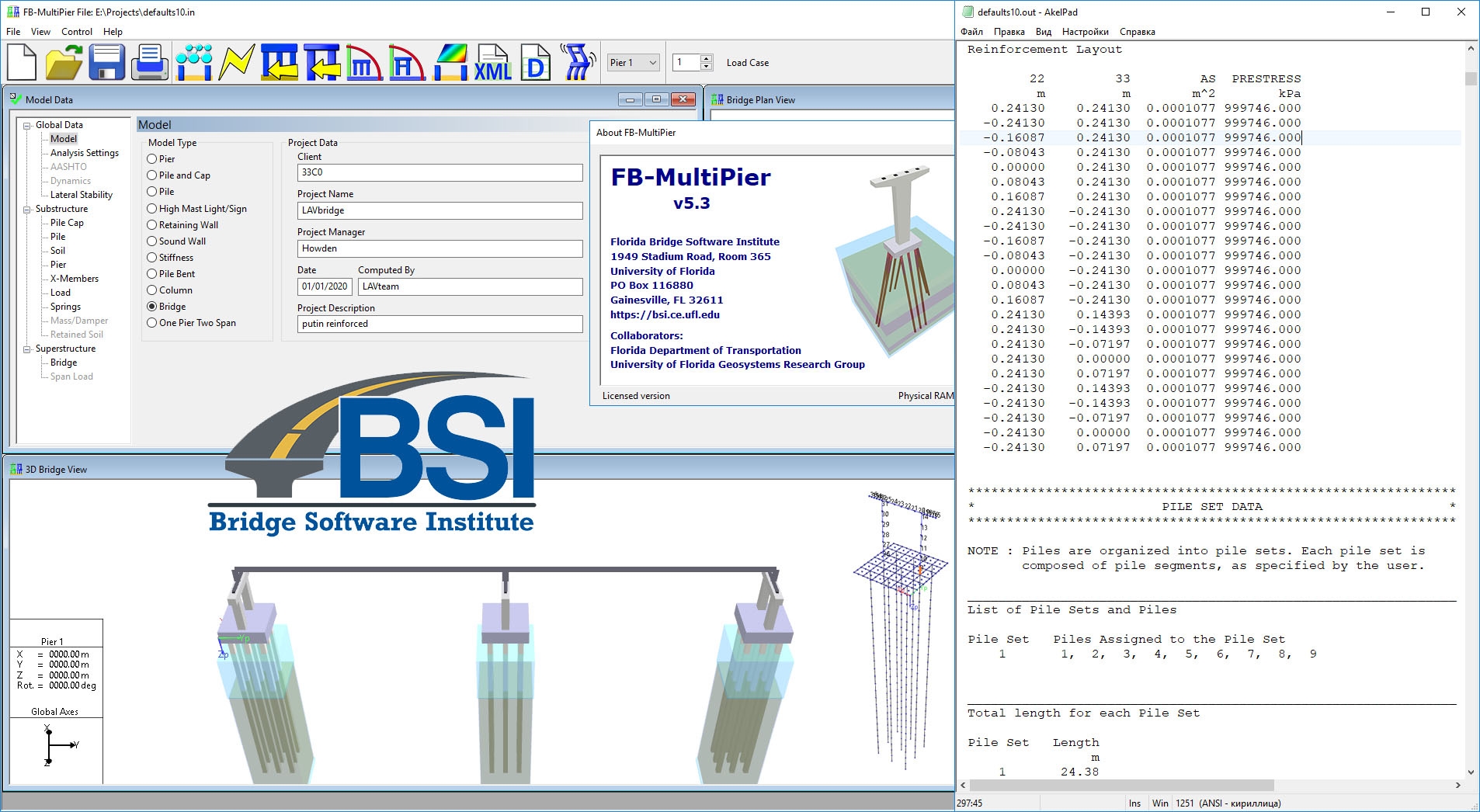The width and height of the screenshot is (1480, 812).
Task: Select Pile Cap in Substructure tree
Action: [67, 223]
